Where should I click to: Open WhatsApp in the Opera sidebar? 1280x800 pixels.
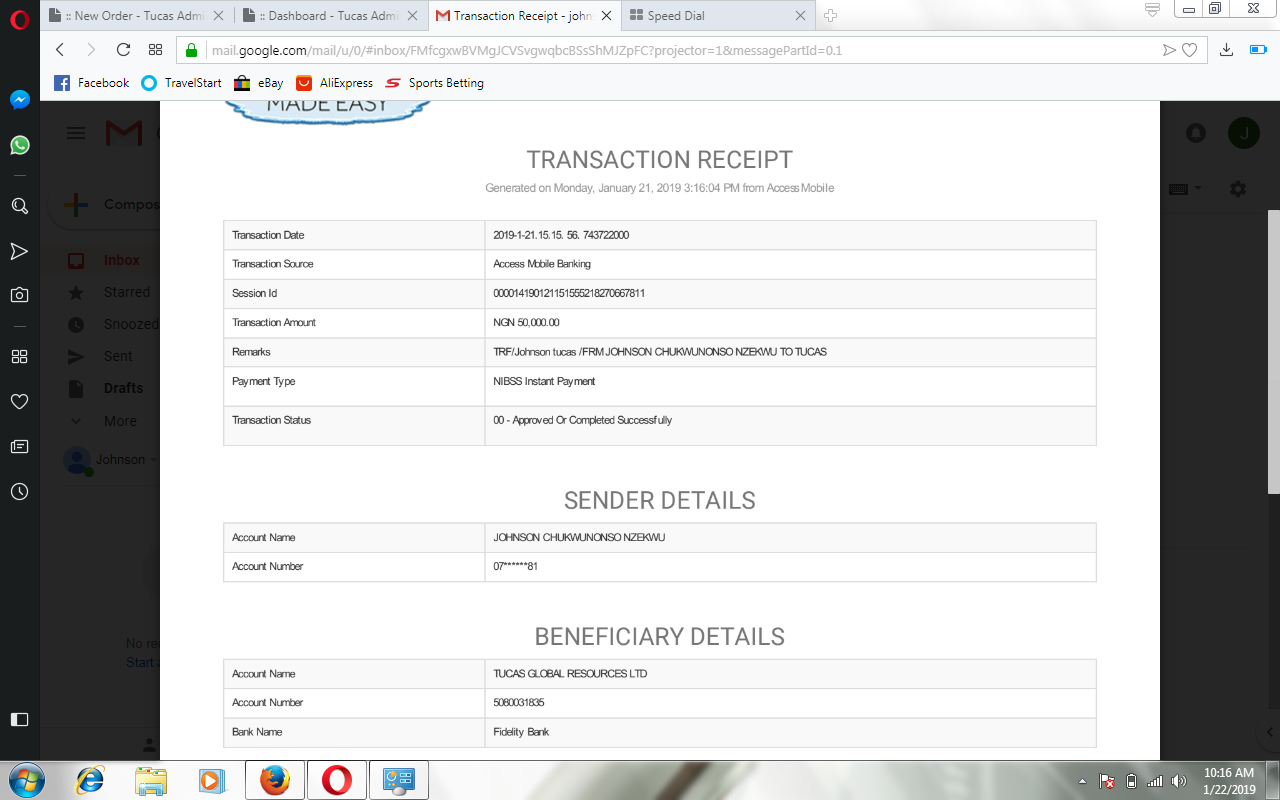click(19, 146)
